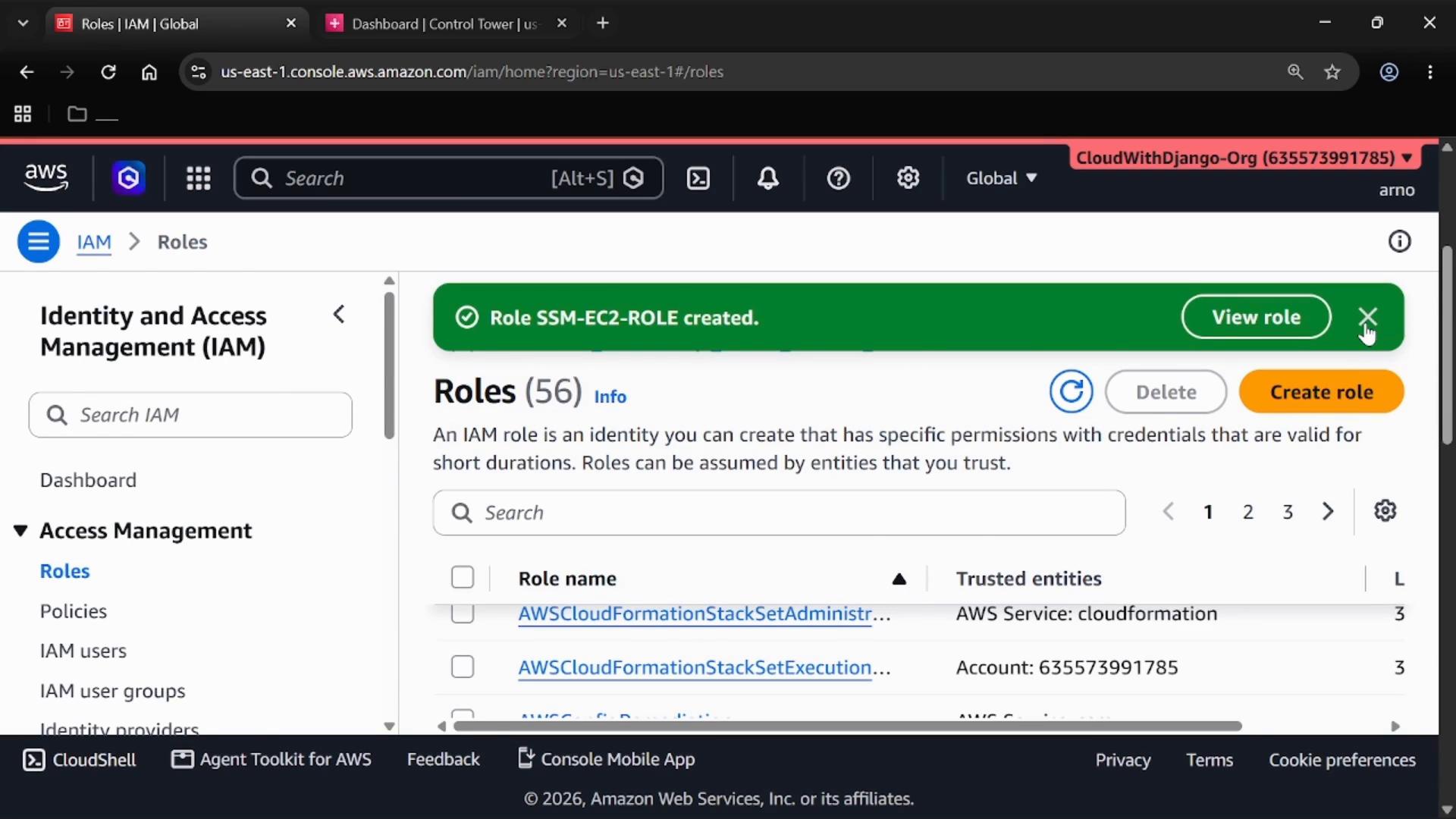Screen dimensions: 1456x819
Task: Navigate back in the browser
Action: pyautogui.click(x=27, y=72)
